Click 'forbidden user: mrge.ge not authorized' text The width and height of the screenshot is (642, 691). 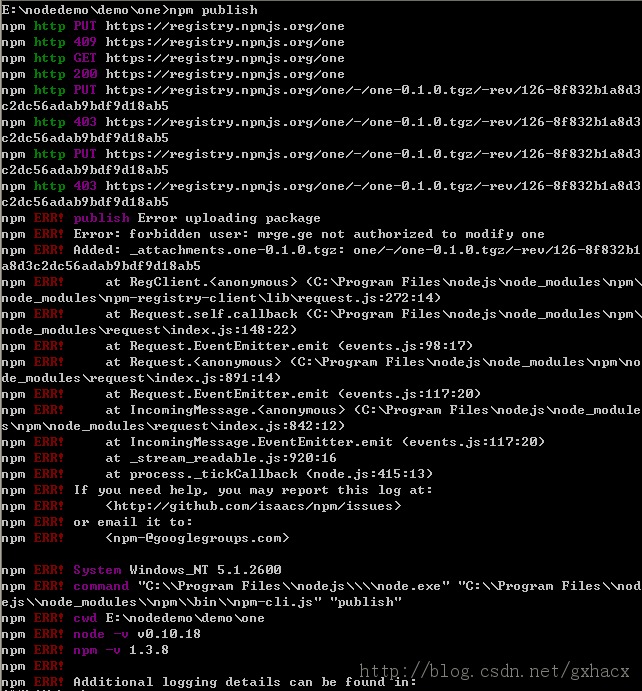click(281, 234)
